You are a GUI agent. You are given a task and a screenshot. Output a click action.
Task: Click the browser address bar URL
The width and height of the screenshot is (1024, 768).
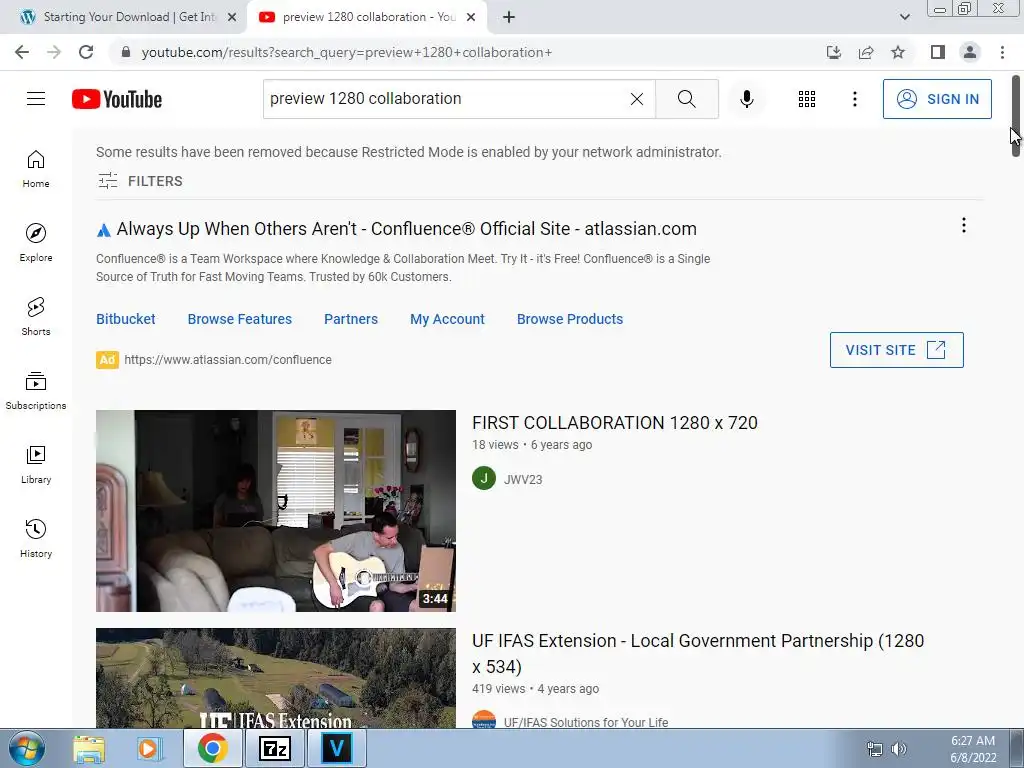pyautogui.click(x=346, y=52)
